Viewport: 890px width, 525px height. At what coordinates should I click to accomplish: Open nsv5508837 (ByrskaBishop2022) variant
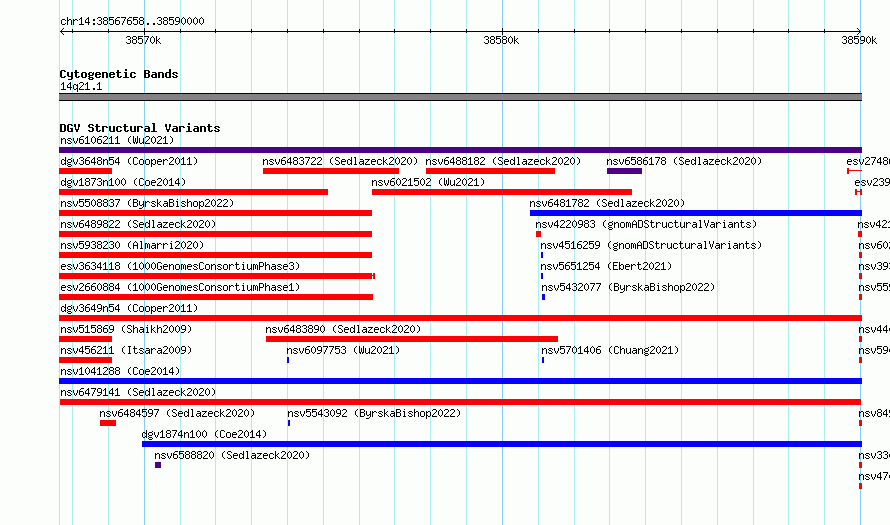pos(147,203)
